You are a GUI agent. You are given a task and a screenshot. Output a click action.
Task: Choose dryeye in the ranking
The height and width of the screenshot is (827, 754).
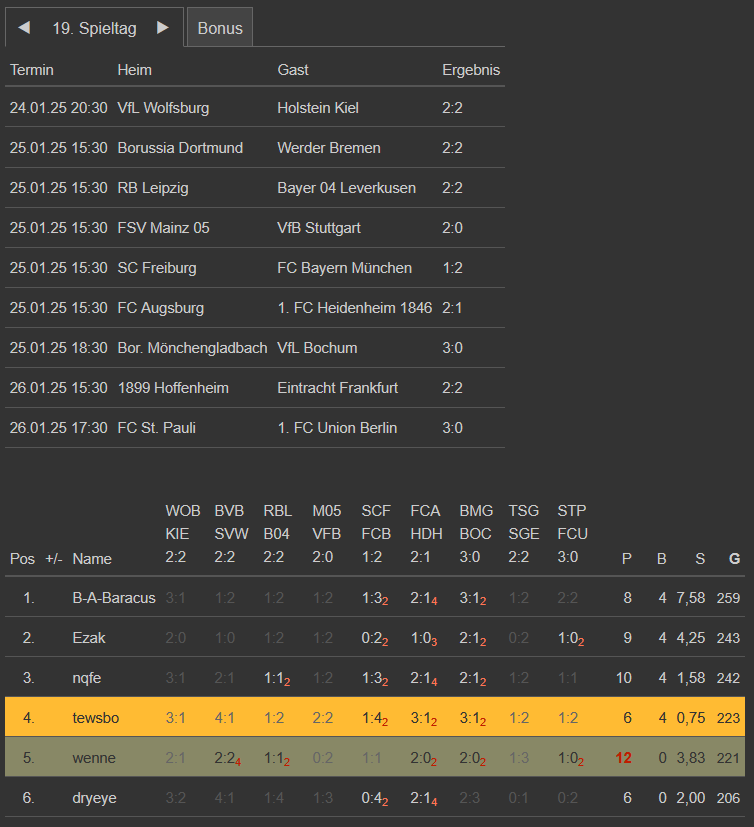[94, 798]
